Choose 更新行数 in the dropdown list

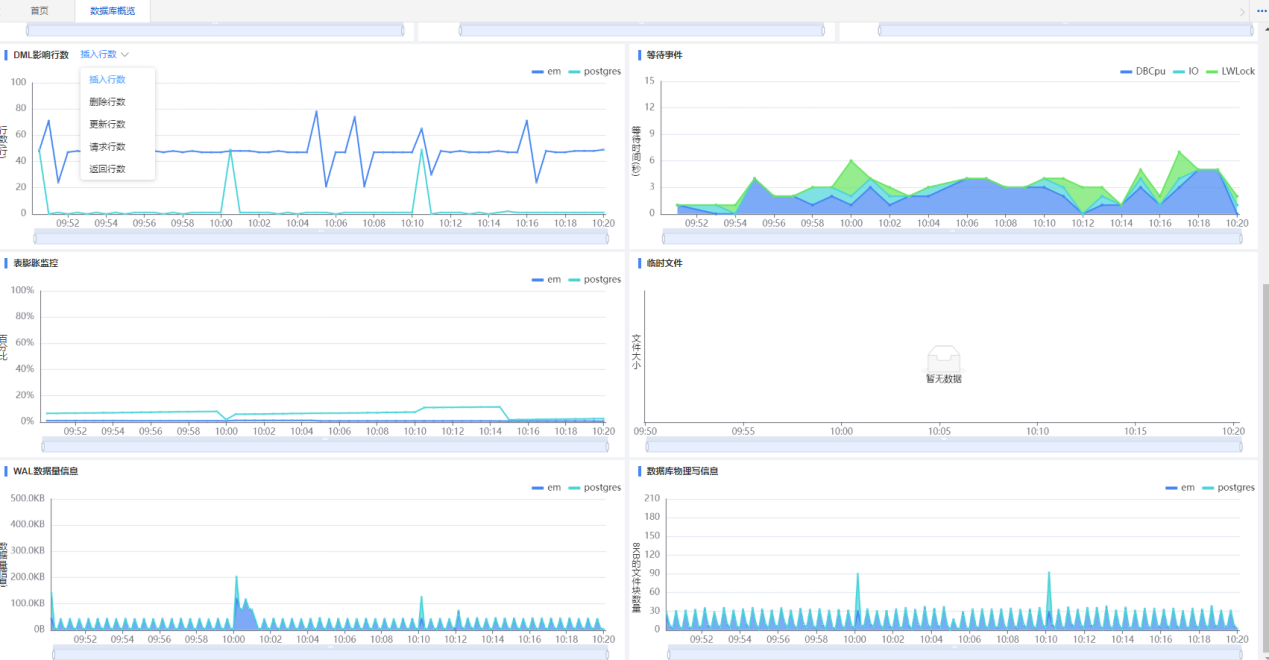107,124
